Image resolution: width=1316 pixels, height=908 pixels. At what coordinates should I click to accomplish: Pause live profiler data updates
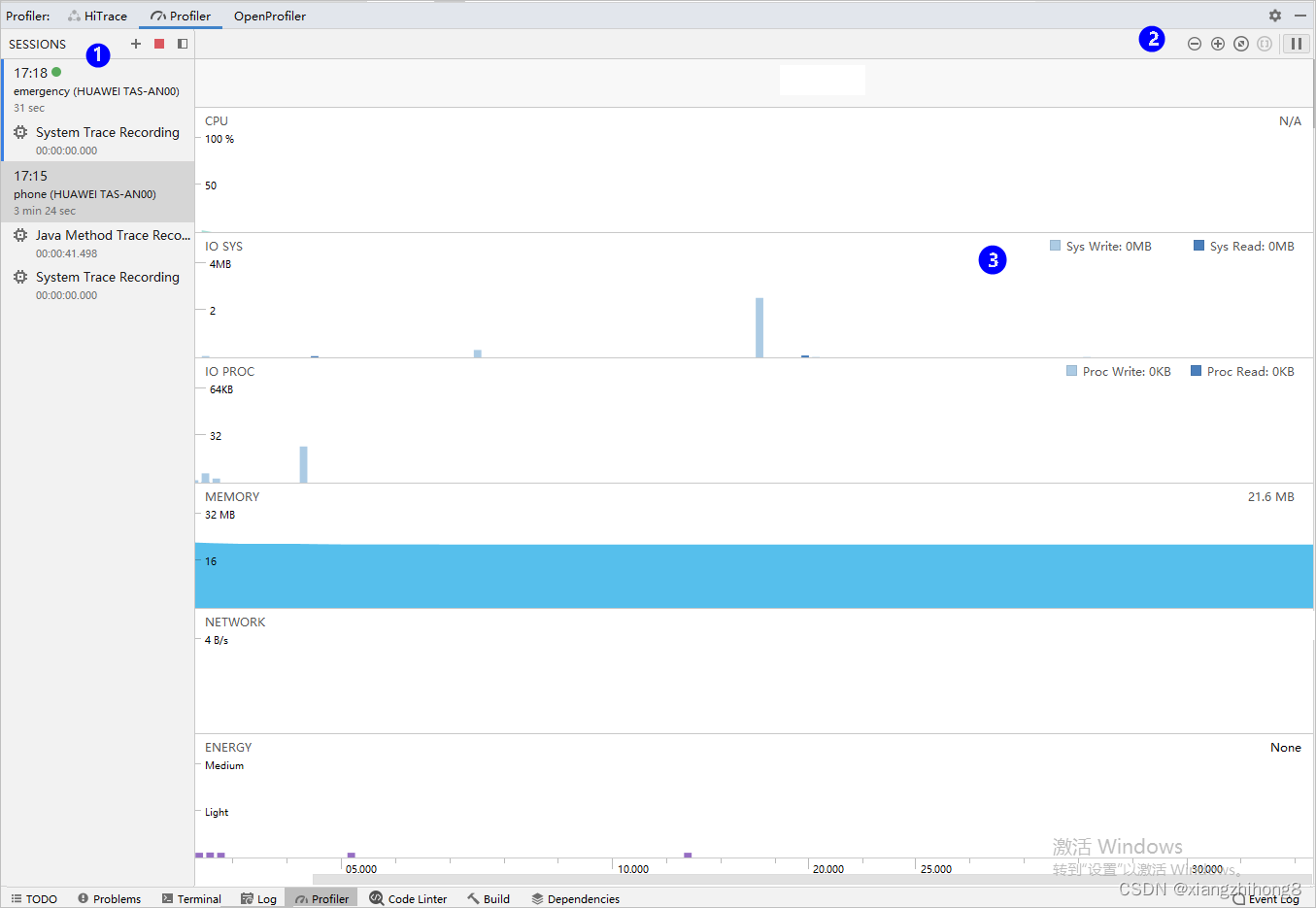(1296, 44)
